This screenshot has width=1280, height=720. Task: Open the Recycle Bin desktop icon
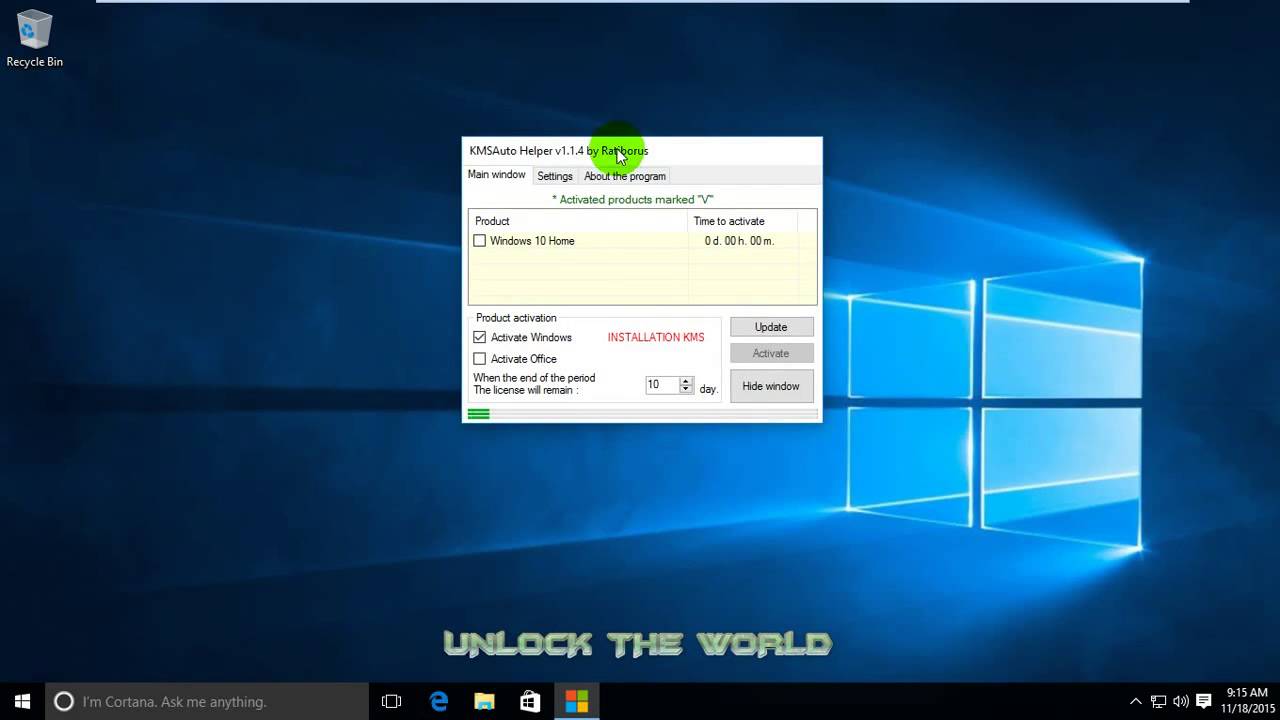[x=34, y=40]
